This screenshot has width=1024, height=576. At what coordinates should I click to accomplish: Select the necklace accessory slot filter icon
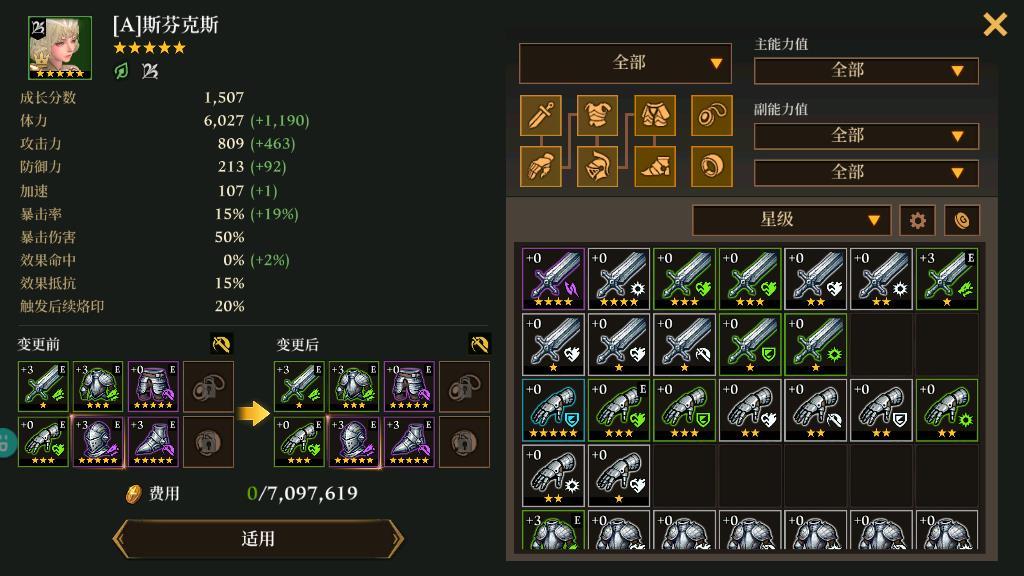[712, 116]
